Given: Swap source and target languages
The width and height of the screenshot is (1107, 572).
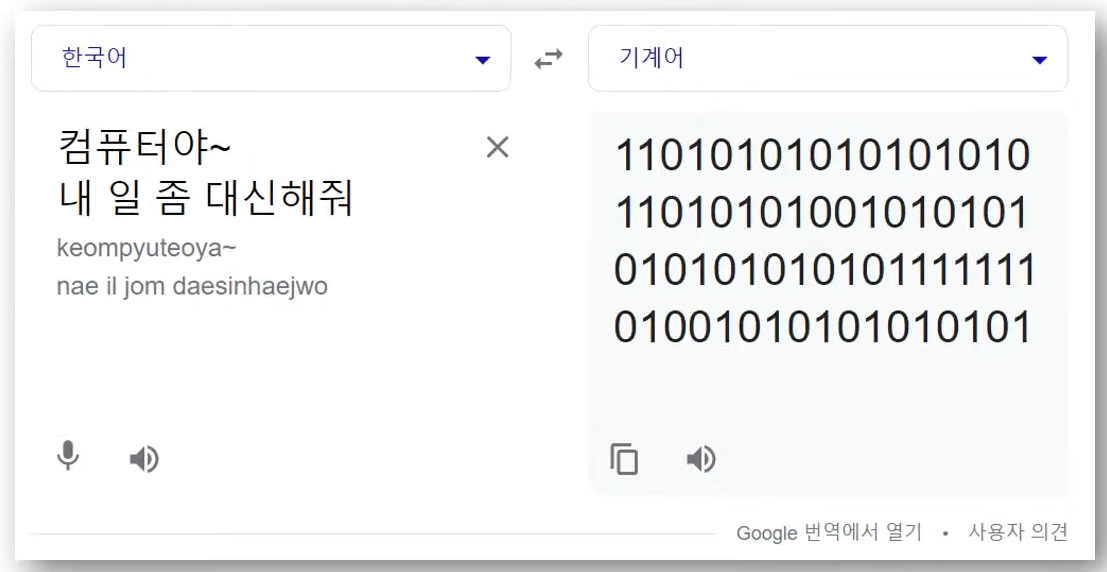Looking at the screenshot, I should coord(549,59).
